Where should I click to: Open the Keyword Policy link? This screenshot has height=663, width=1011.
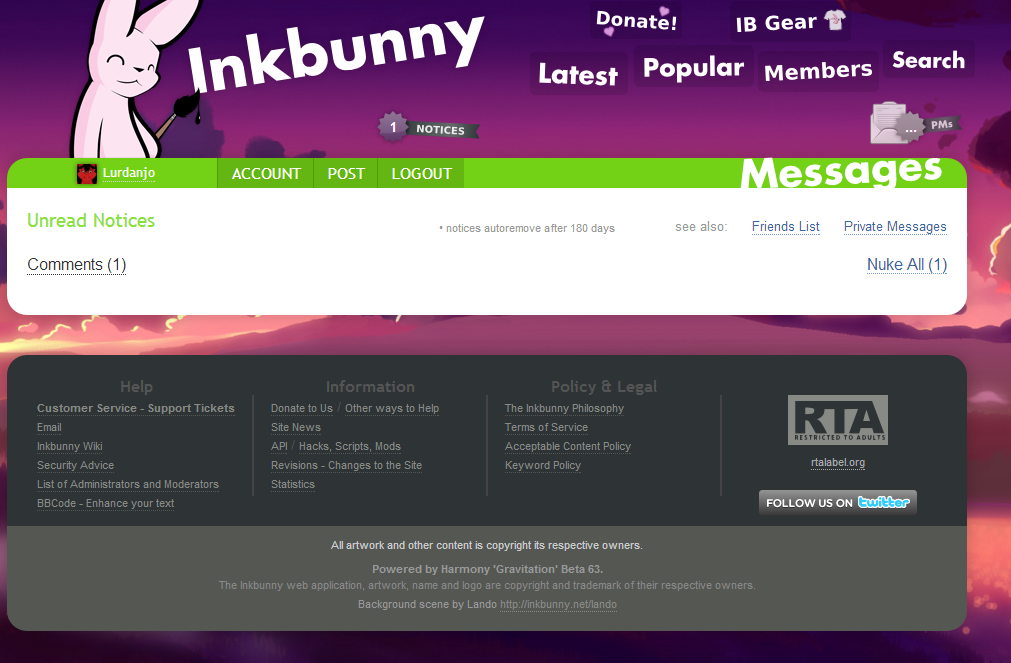[543, 465]
